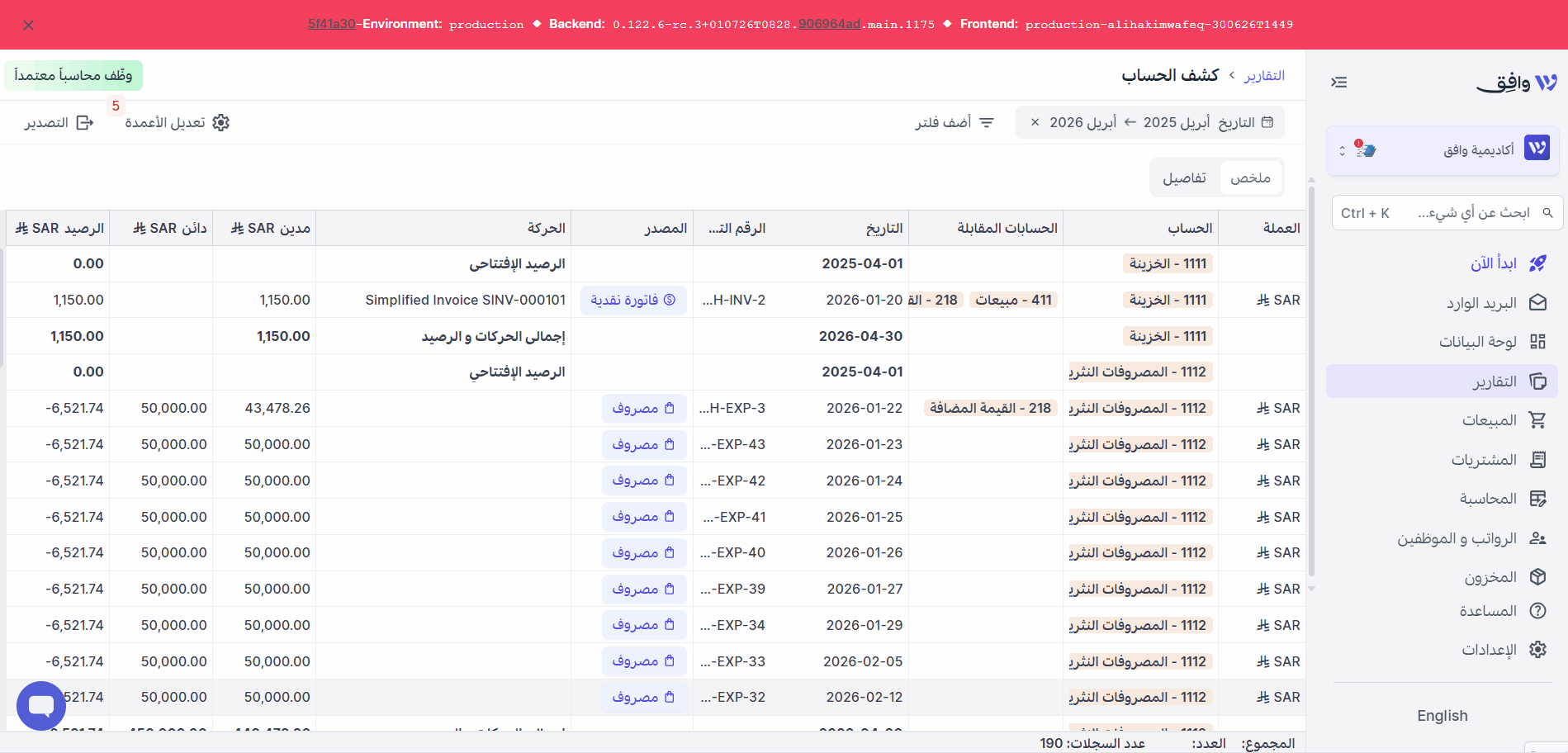Image resolution: width=1568 pixels, height=753 pixels.
Task: Open مصروف badge for EXP-33 row
Action: point(643,661)
